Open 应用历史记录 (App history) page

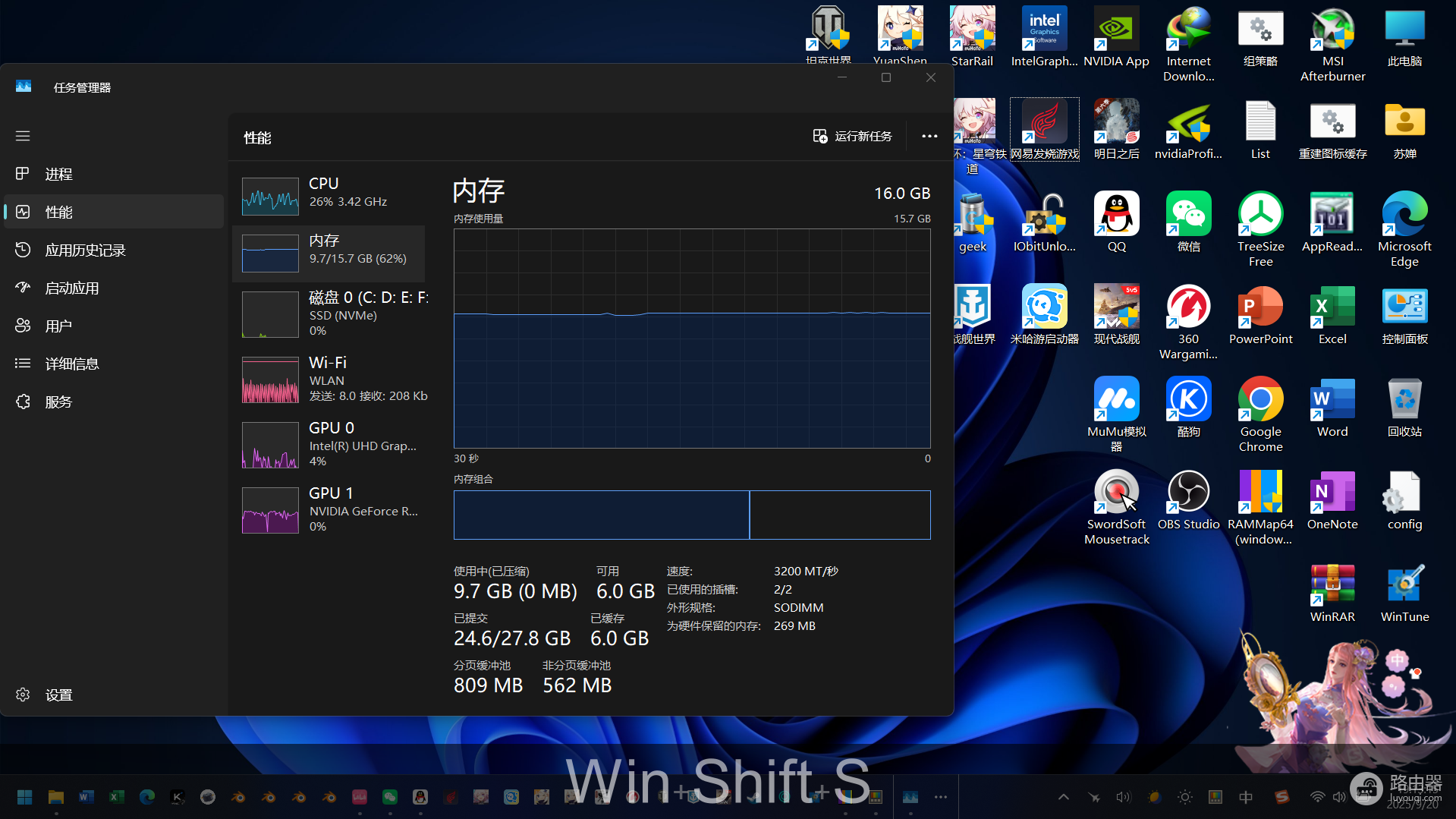point(114,250)
